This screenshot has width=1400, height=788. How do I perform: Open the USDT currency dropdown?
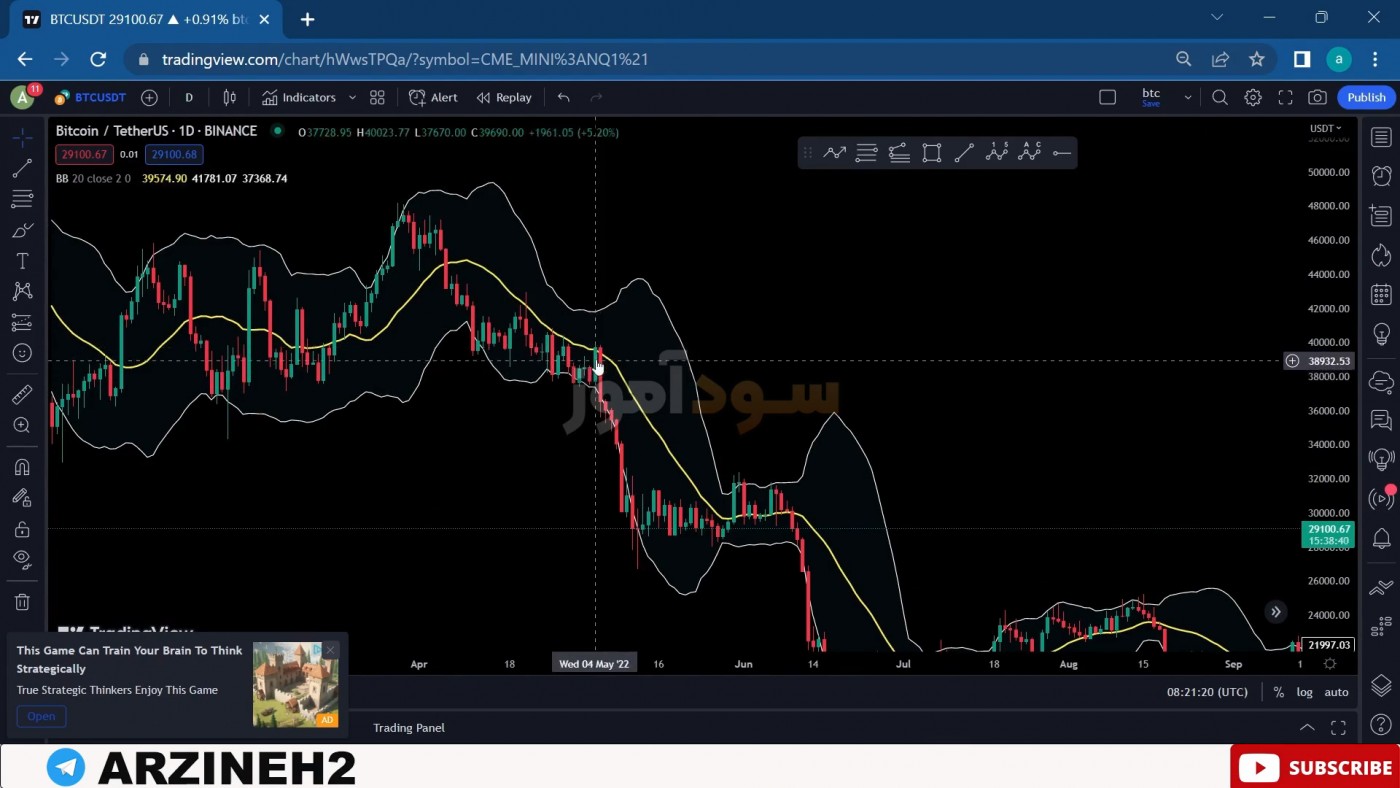tap(1326, 128)
